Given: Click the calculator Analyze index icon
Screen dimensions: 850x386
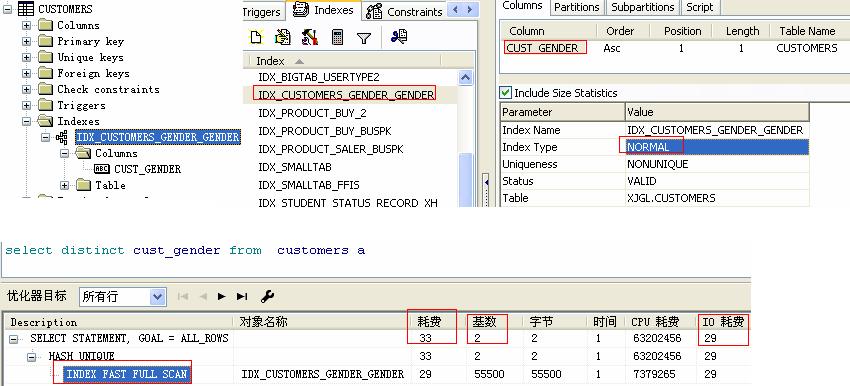Looking at the screenshot, I should tap(337, 37).
